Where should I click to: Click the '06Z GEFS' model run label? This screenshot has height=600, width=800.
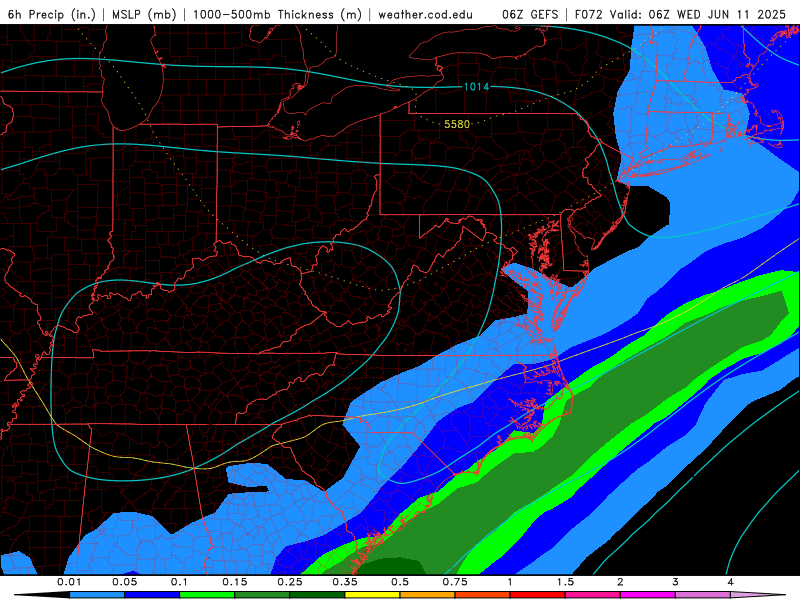[x=530, y=14]
